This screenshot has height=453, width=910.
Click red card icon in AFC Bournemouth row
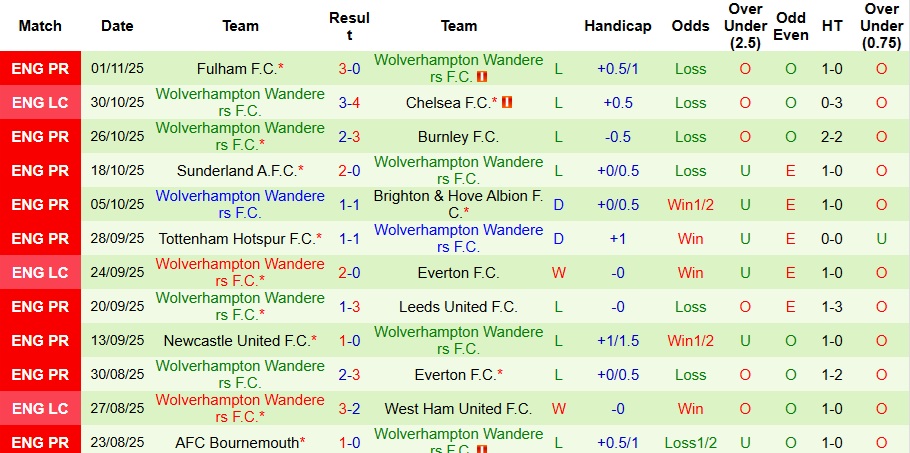point(482,450)
